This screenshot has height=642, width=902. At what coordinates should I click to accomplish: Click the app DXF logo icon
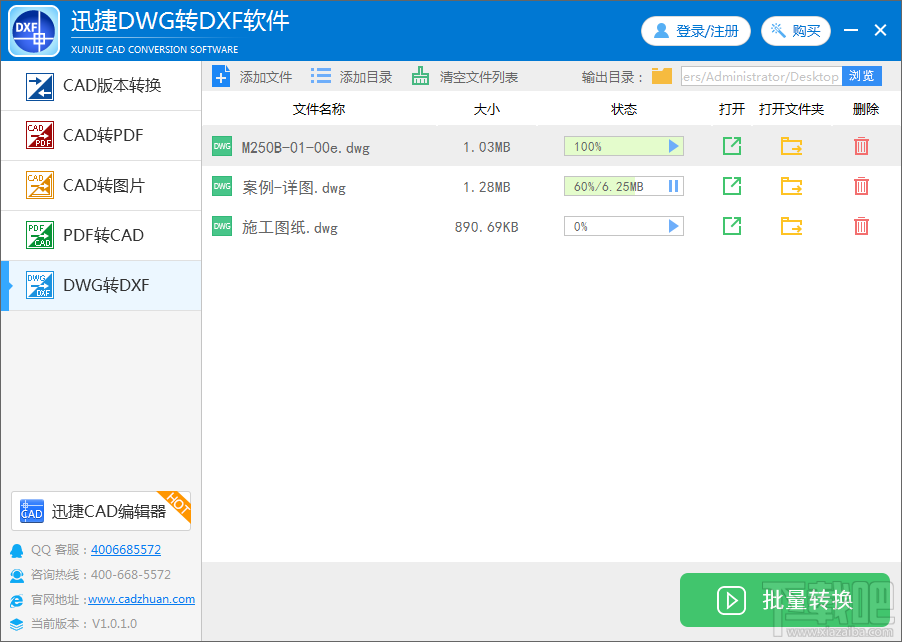[x=34, y=31]
